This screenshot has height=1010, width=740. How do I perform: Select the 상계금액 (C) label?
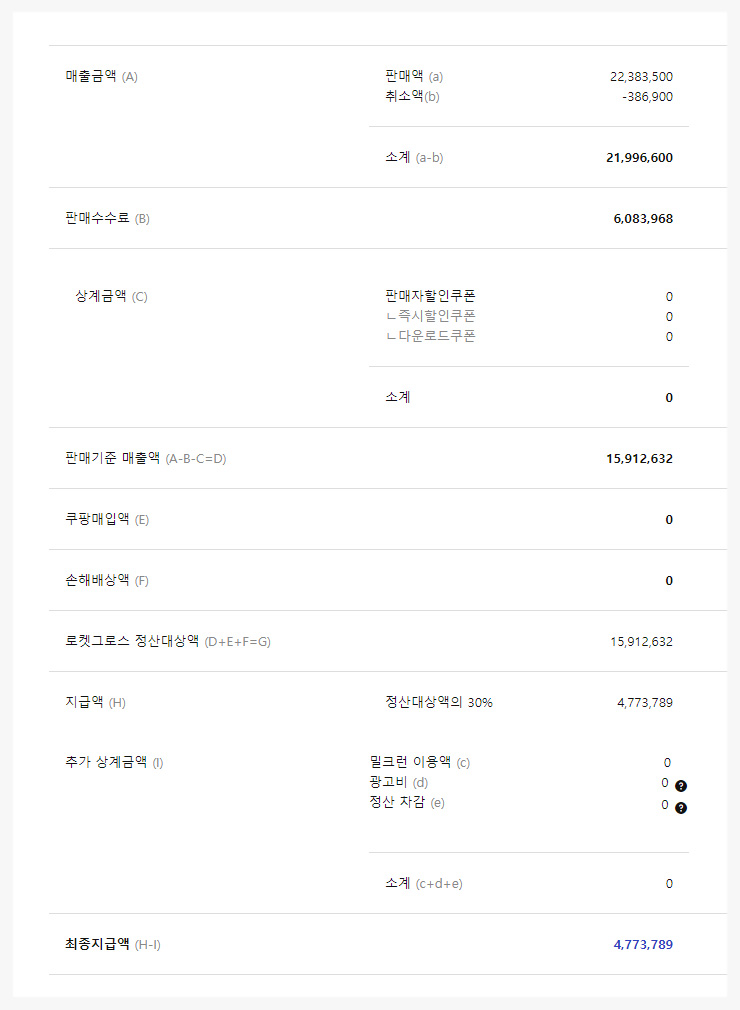[x=111, y=296]
